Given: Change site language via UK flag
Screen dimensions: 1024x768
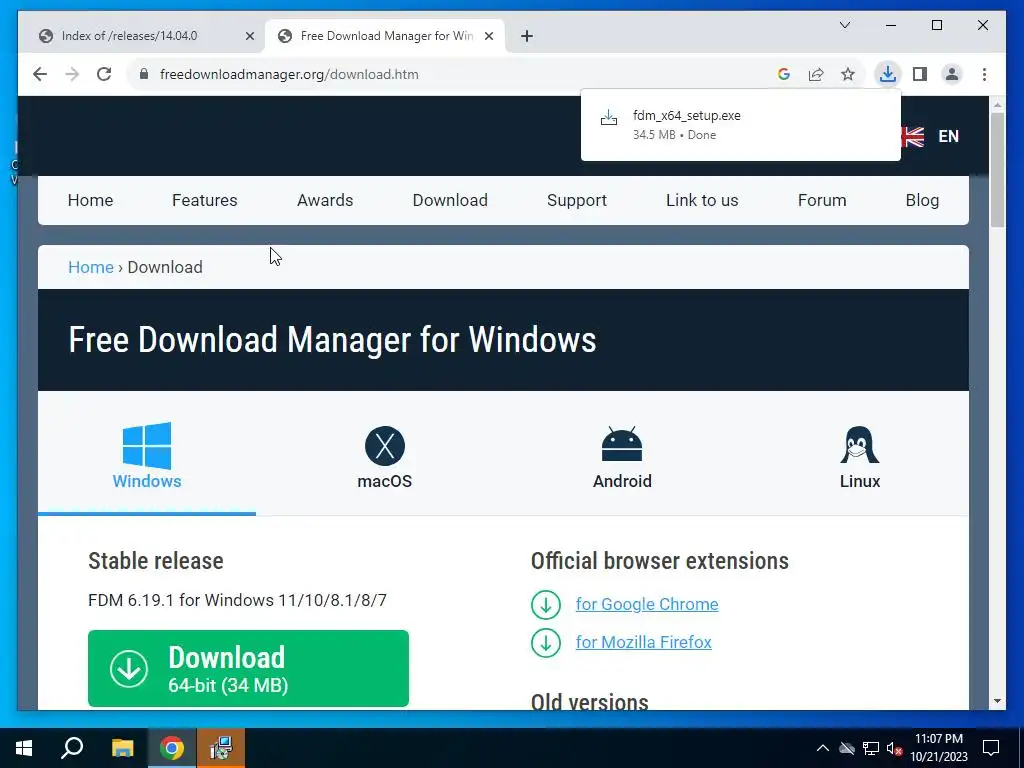Looking at the screenshot, I should [913, 136].
